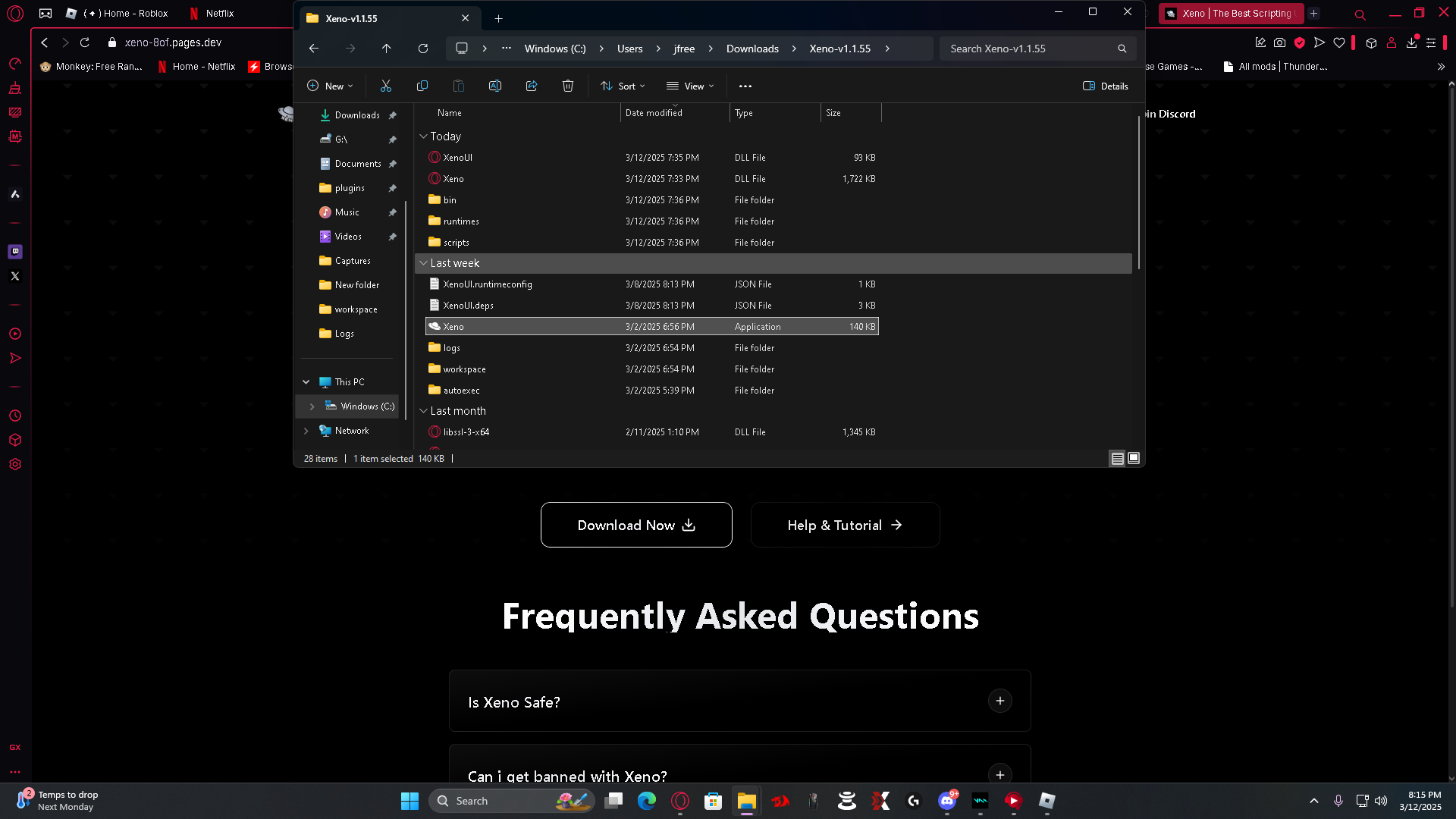Click the Download Now button

(x=636, y=525)
